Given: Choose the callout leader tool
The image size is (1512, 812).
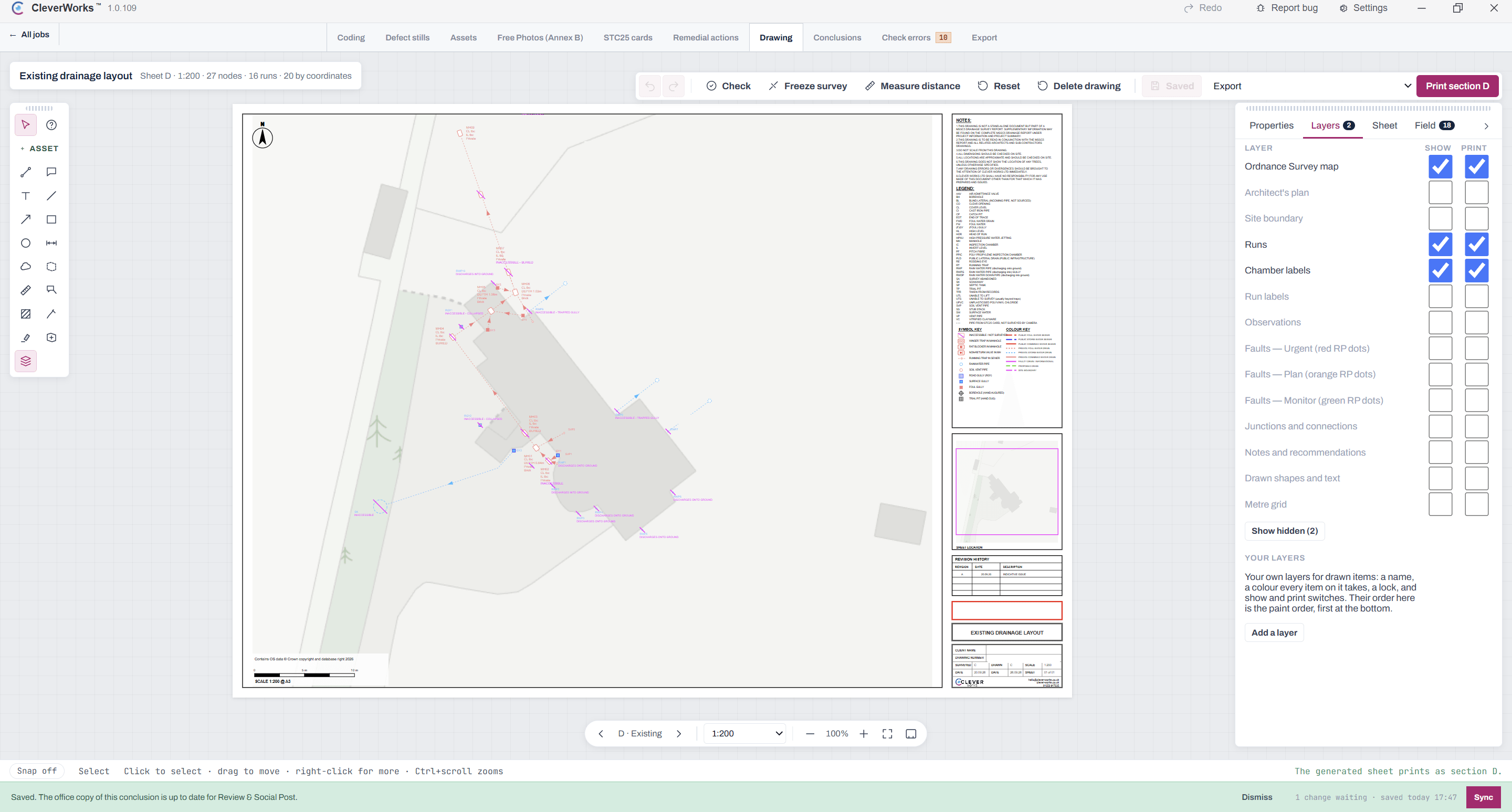Looking at the screenshot, I should coord(51,290).
